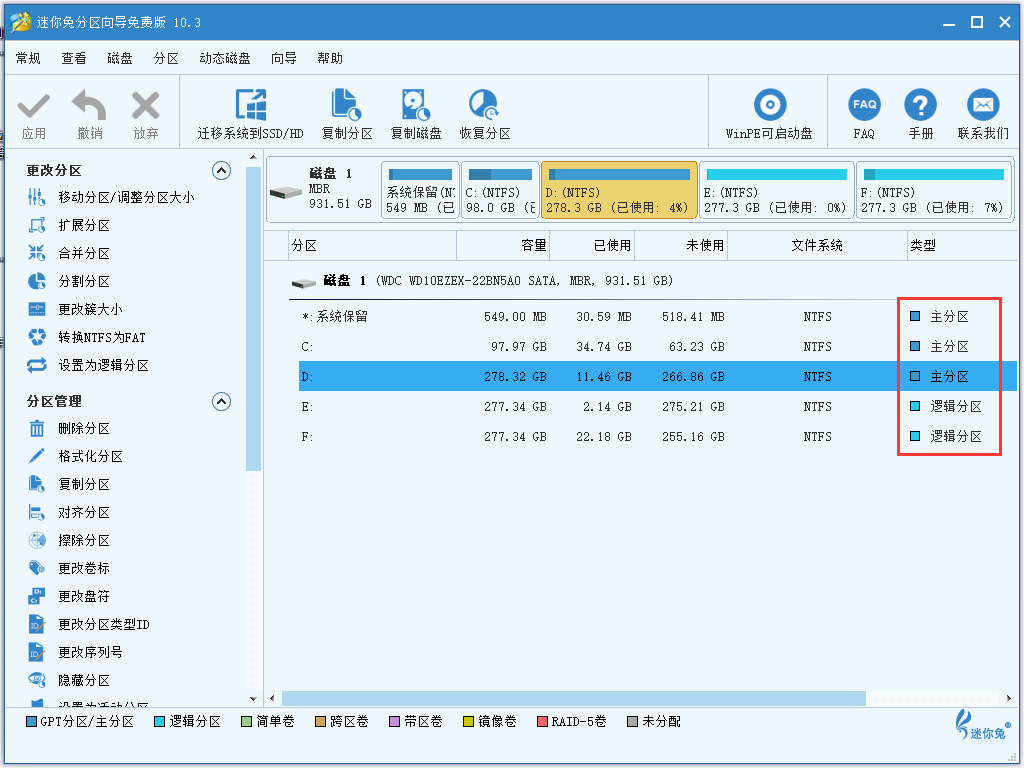Open the Partition (分区) menu
The image size is (1024, 768).
(x=166, y=59)
